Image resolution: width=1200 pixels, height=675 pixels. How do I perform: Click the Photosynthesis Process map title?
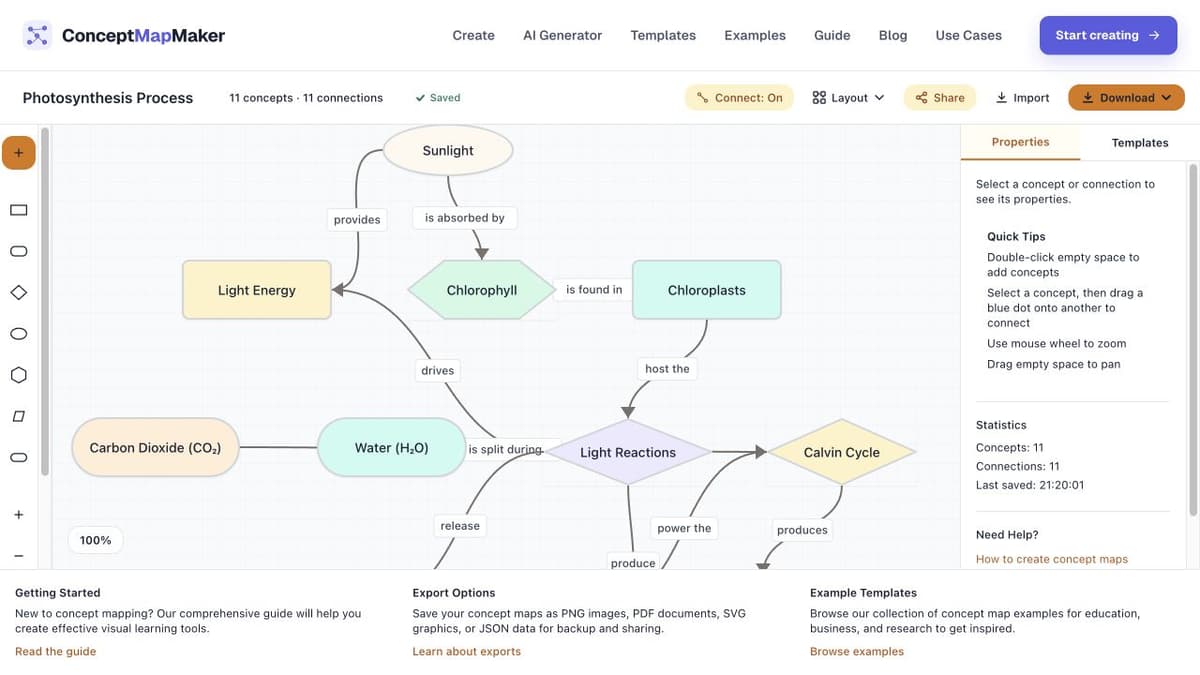[x=108, y=98]
